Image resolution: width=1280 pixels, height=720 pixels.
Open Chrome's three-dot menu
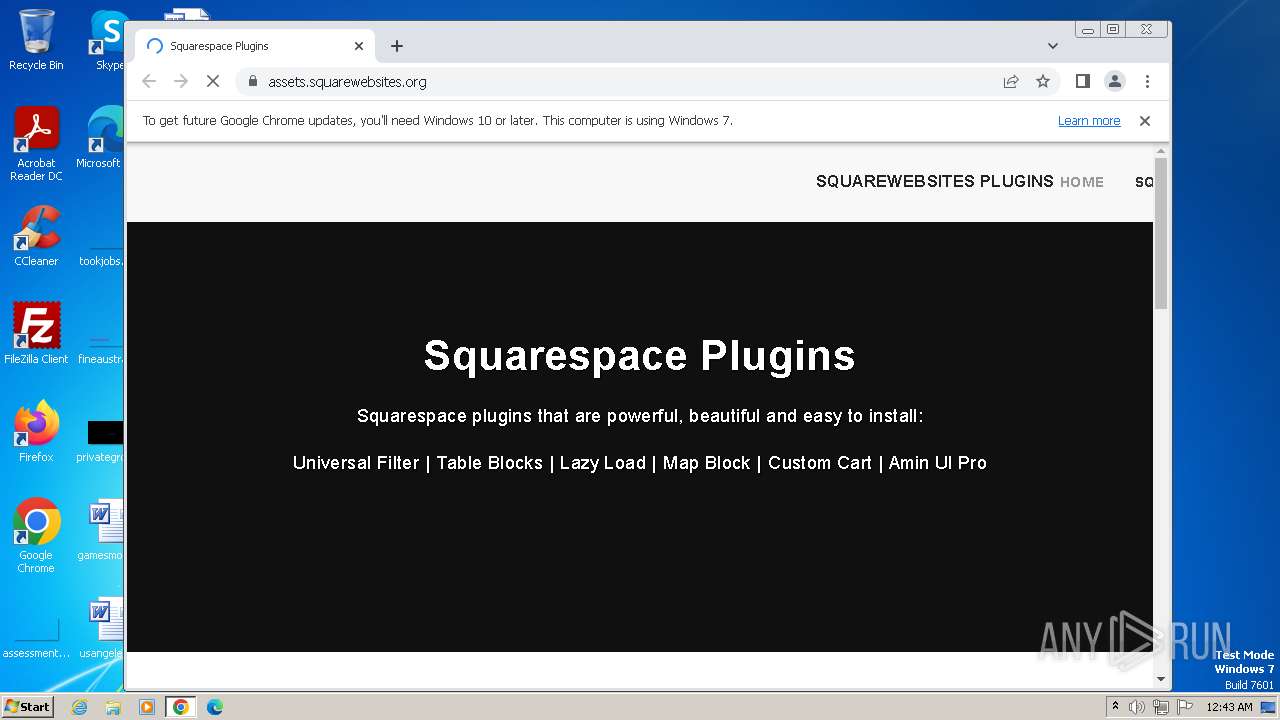pos(1147,82)
